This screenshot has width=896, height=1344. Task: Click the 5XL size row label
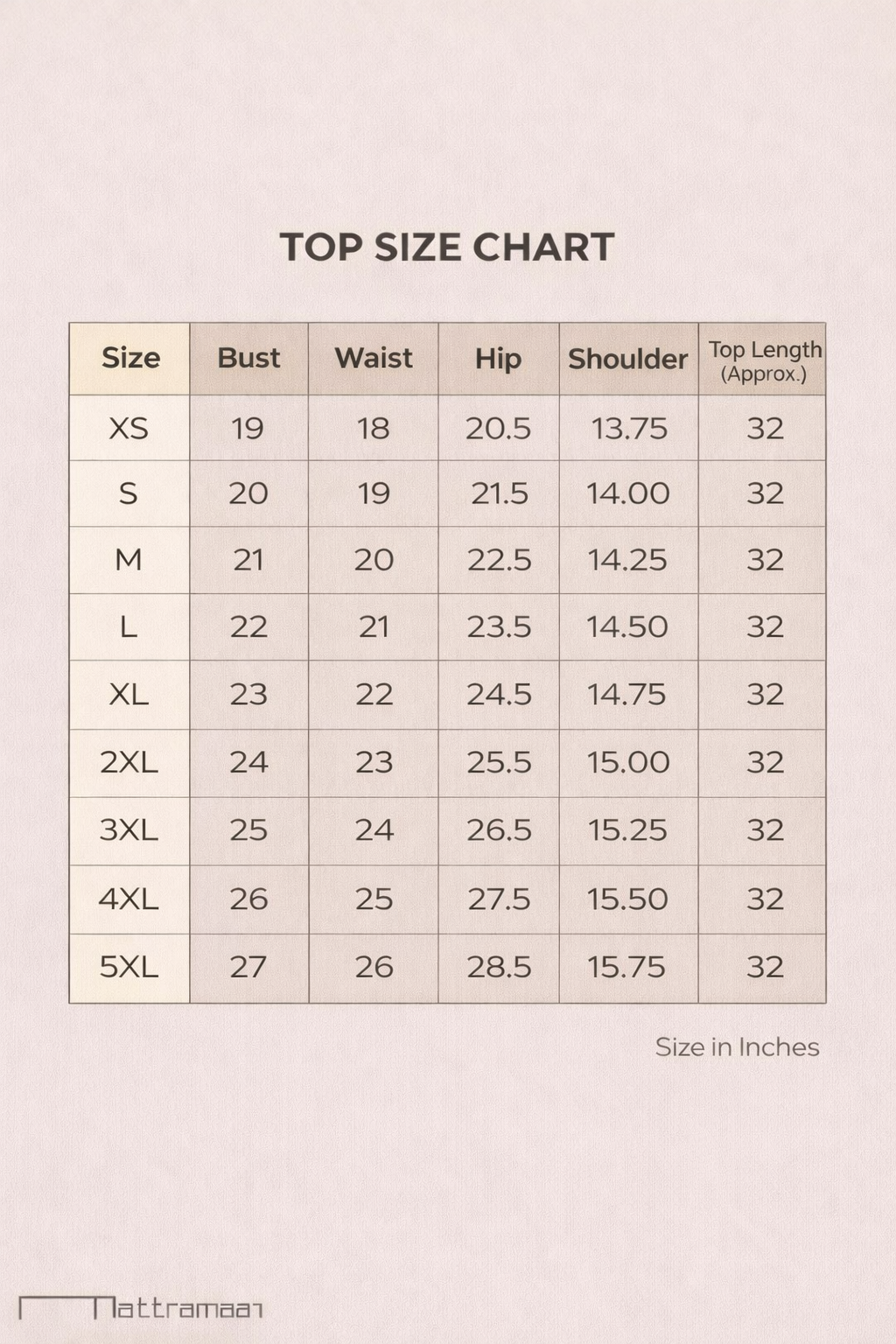click(x=129, y=967)
